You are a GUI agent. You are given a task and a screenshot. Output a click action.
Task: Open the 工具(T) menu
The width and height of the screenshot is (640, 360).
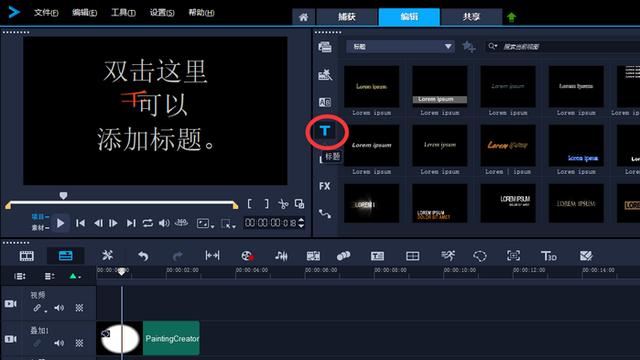click(123, 13)
